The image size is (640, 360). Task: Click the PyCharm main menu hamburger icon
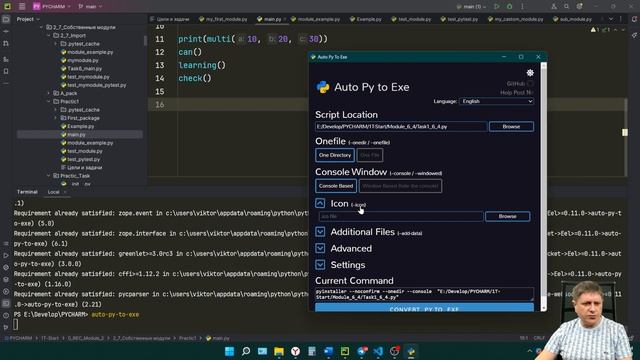22,7
